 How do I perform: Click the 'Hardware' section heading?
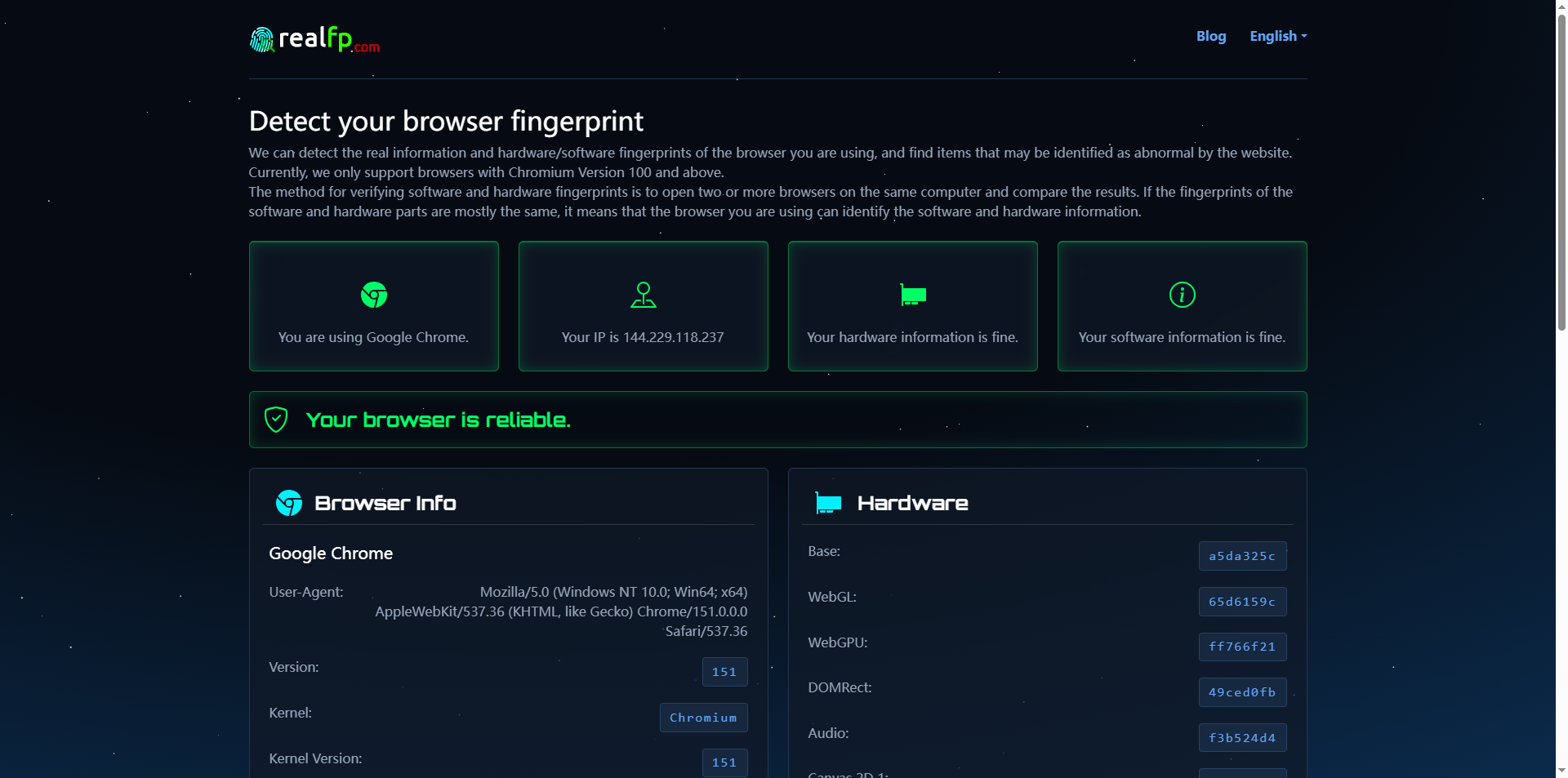click(912, 503)
